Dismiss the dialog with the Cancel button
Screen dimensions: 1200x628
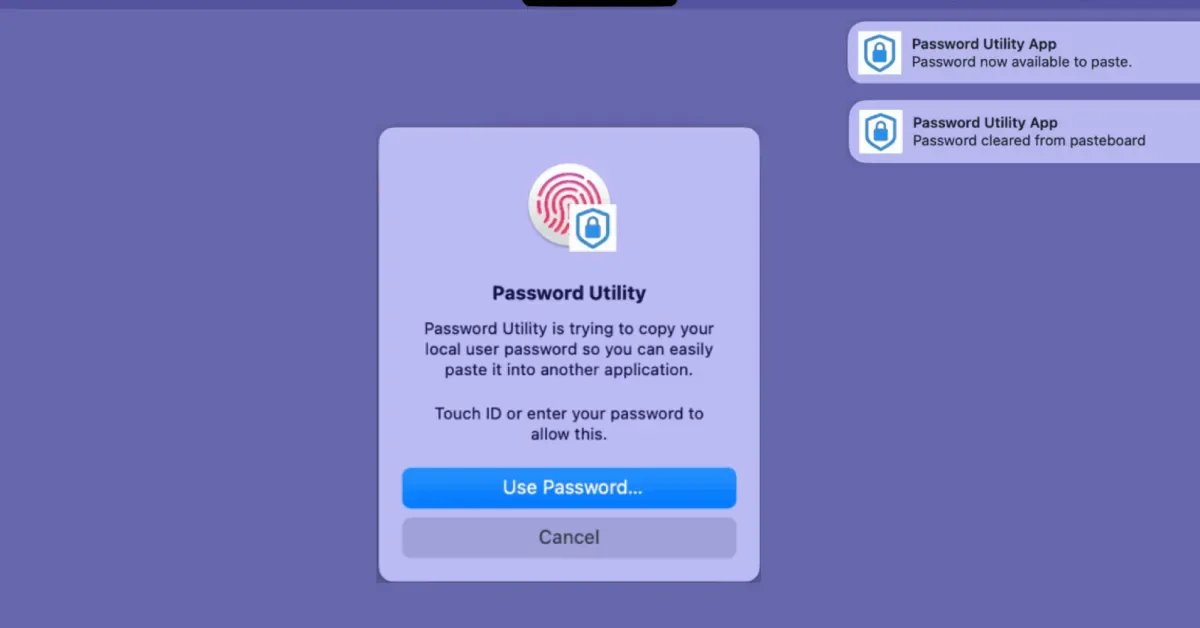pyautogui.click(x=569, y=537)
